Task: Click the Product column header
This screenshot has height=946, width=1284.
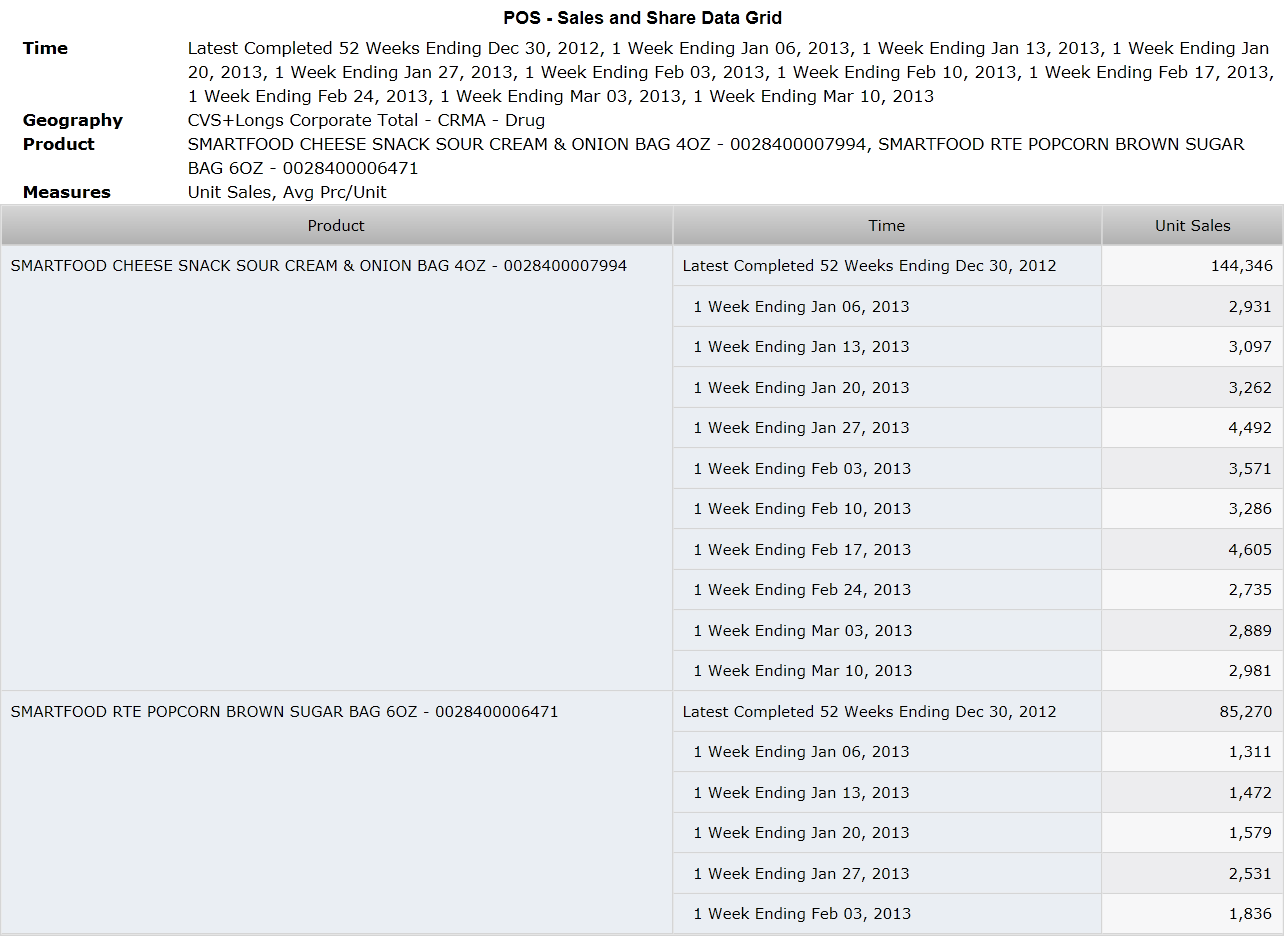Action: [x=336, y=226]
